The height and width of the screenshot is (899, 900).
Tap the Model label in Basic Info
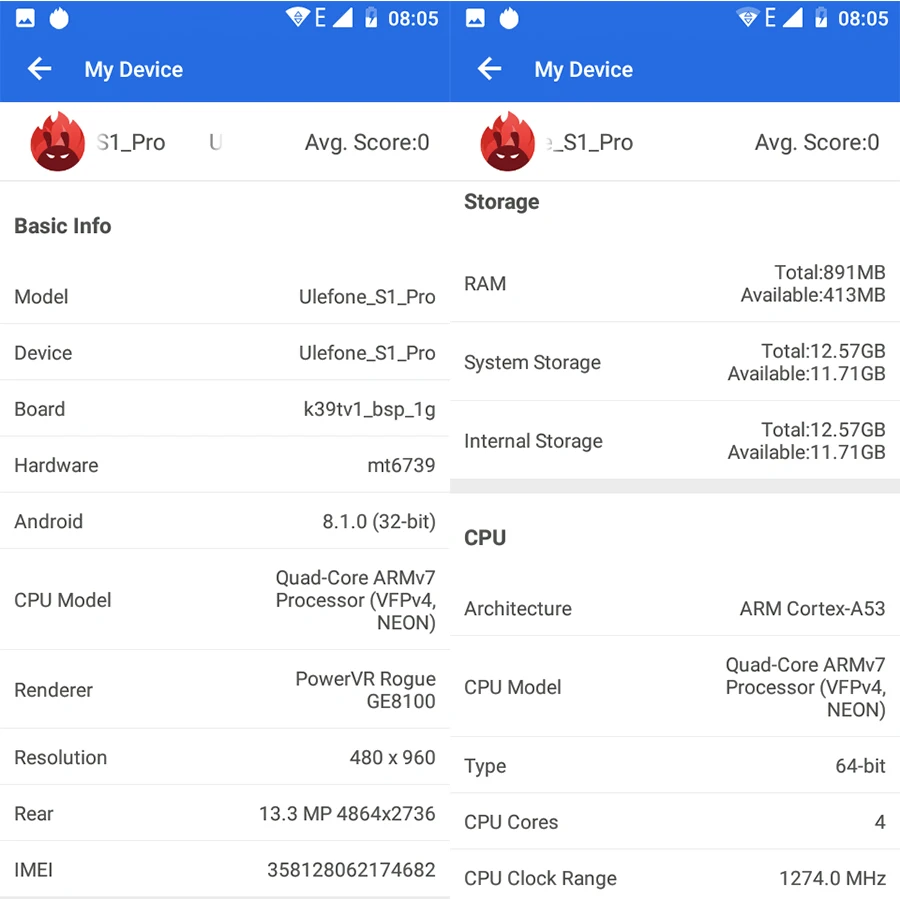[41, 297]
